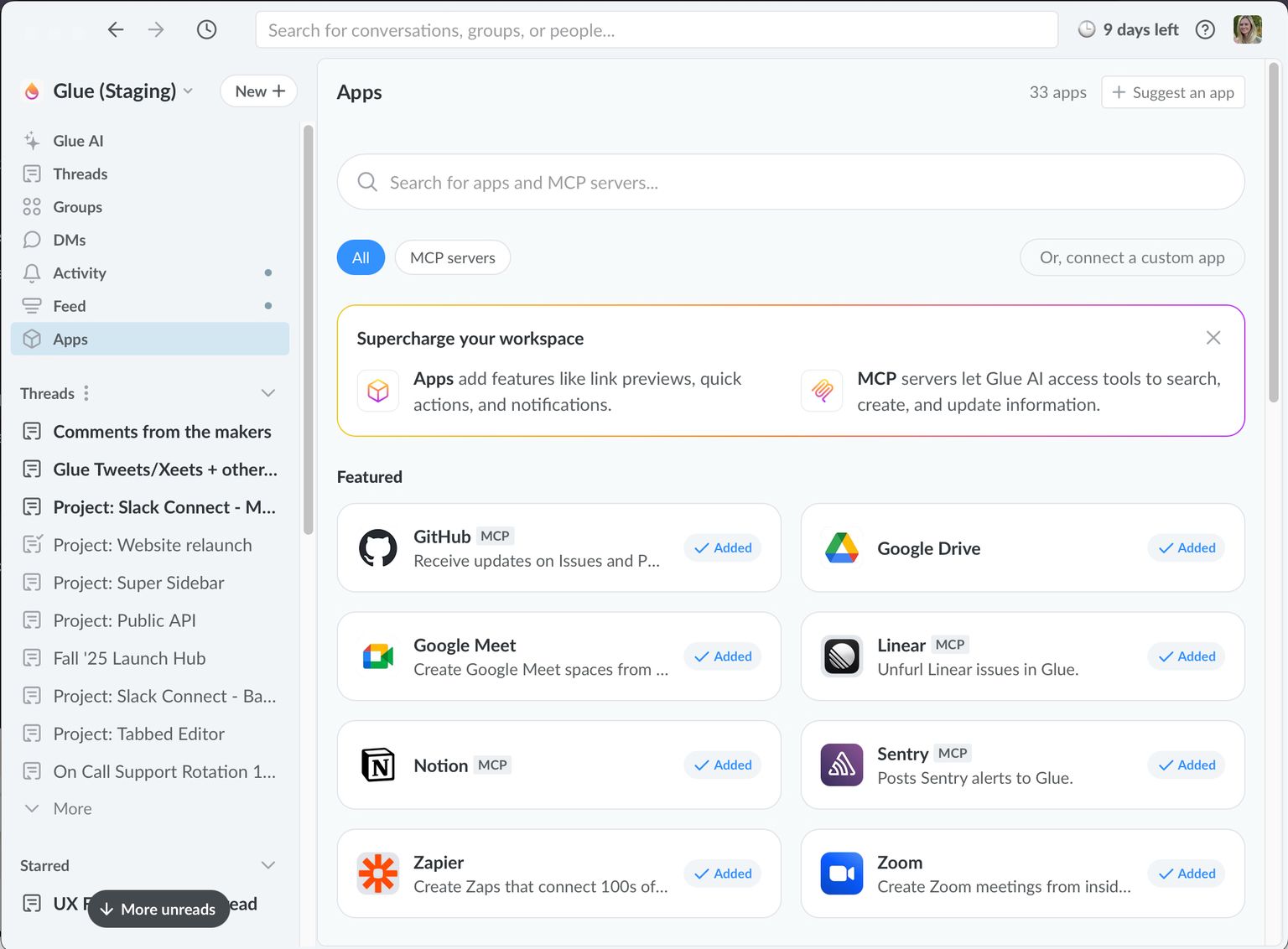Image resolution: width=1288 pixels, height=949 pixels.
Task: Click the Activity bell icon
Action: 32,273
